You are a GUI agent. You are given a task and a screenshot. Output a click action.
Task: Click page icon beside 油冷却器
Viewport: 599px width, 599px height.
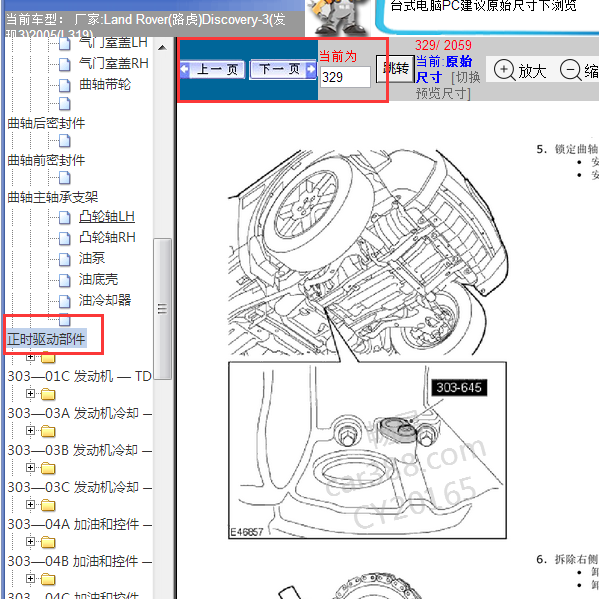click(65, 301)
